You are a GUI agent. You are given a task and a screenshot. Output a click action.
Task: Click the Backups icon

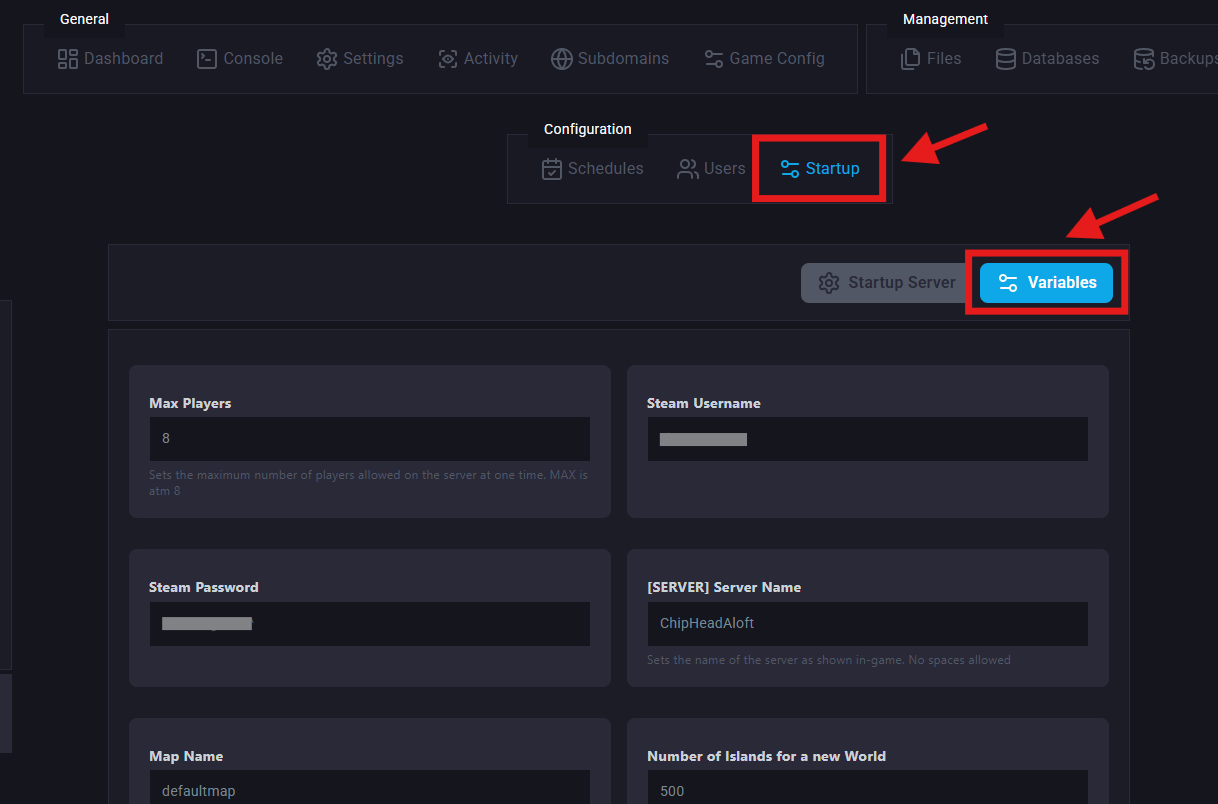pyautogui.click(x=1144, y=59)
